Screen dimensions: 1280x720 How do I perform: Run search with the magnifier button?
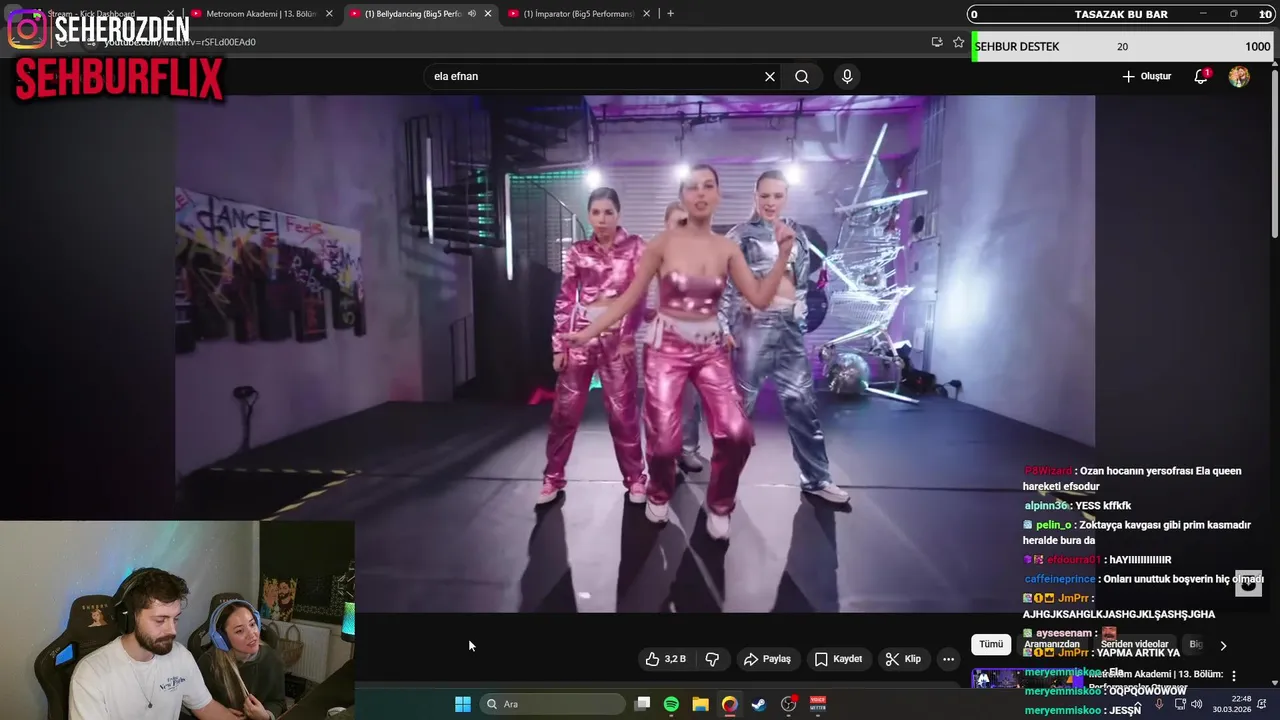[802, 76]
